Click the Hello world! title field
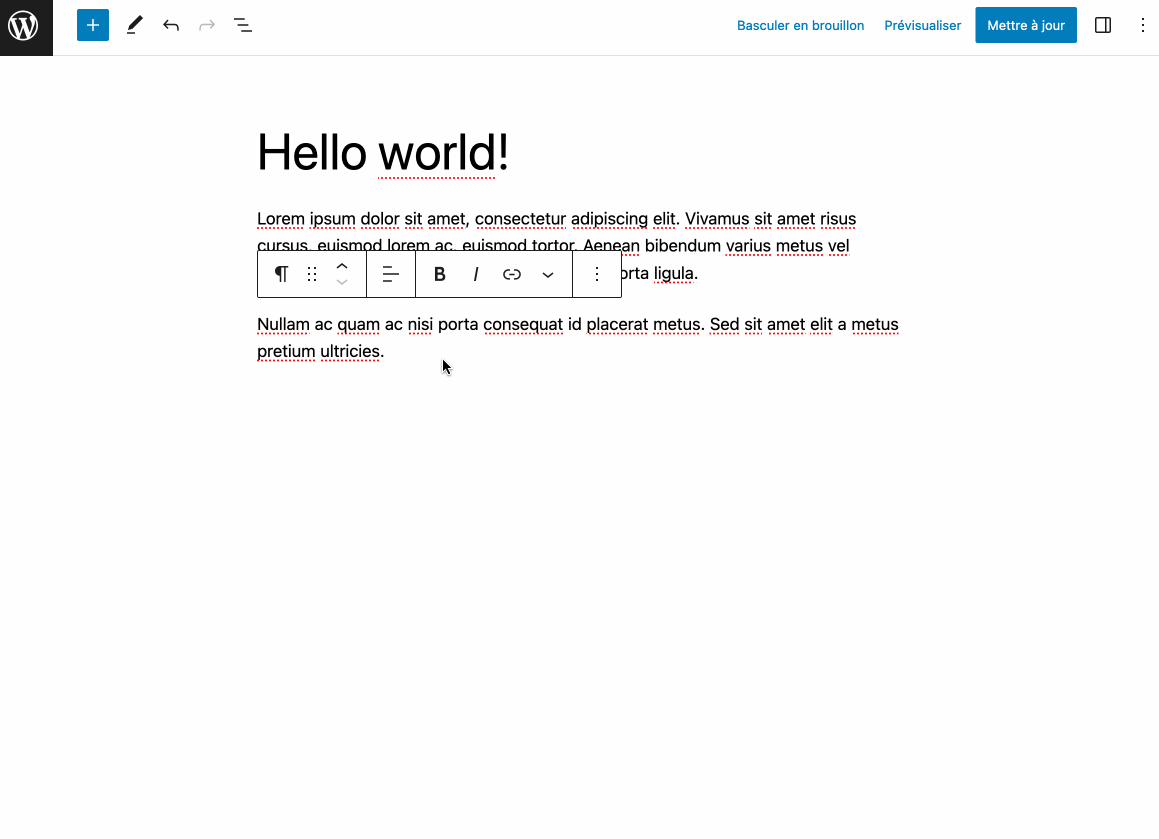 383,153
